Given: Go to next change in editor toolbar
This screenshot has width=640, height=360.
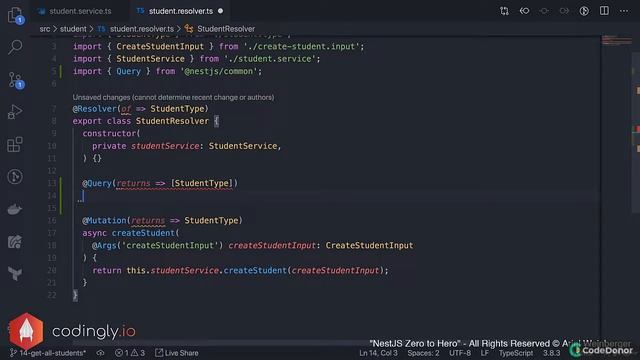Looking at the screenshot, I should (x=564, y=11).
